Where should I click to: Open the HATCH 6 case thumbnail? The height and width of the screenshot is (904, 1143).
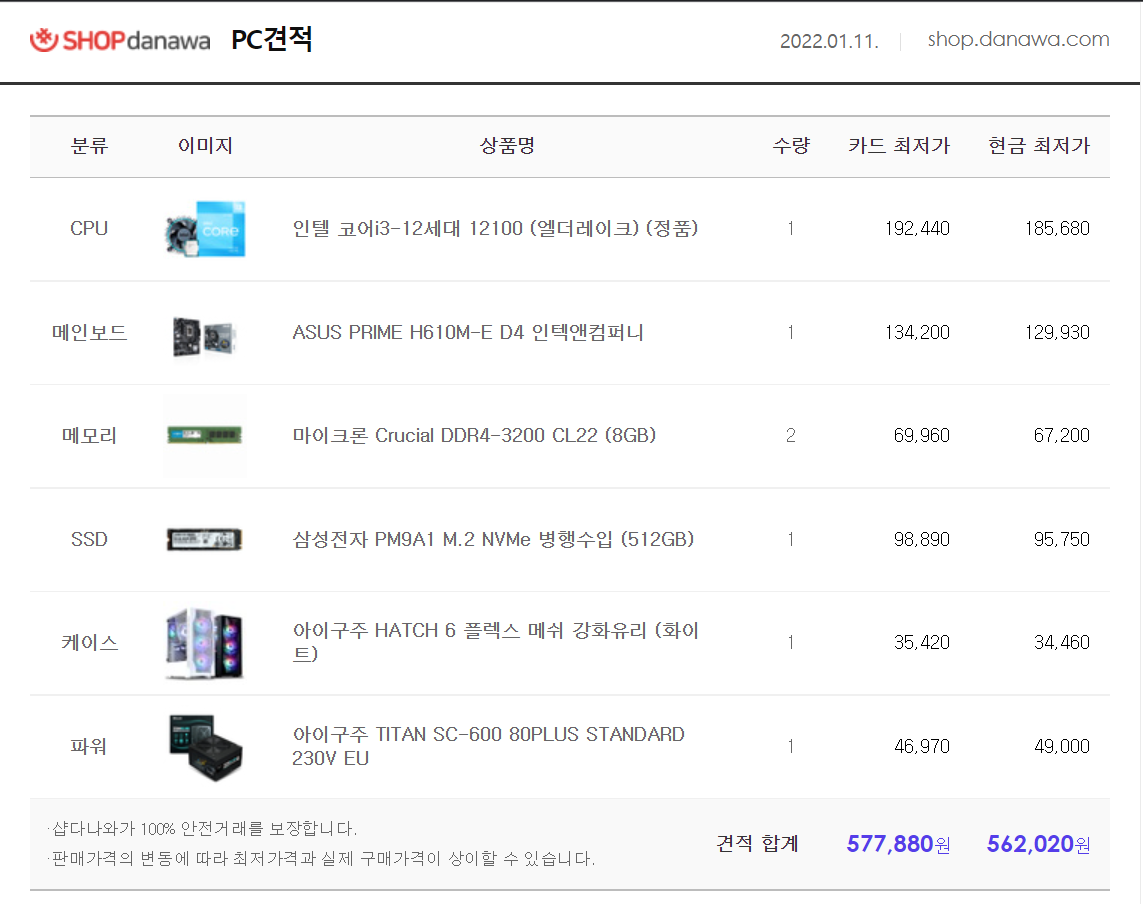pos(205,643)
